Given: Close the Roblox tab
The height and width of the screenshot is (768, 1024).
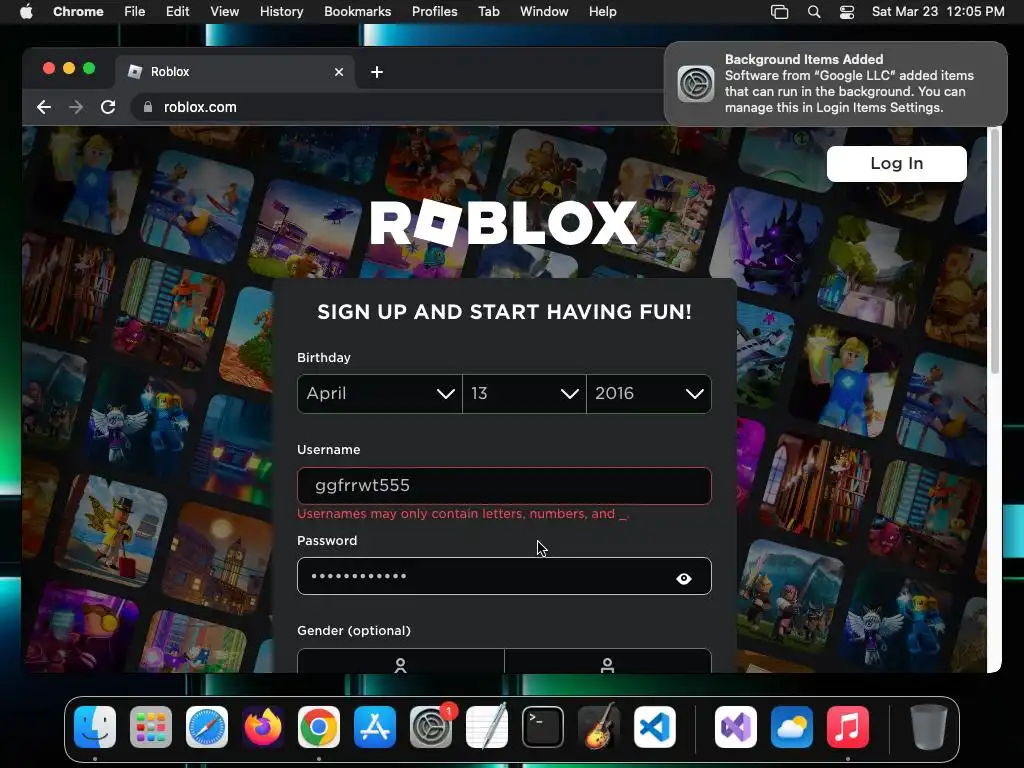Looking at the screenshot, I should pos(339,72).
